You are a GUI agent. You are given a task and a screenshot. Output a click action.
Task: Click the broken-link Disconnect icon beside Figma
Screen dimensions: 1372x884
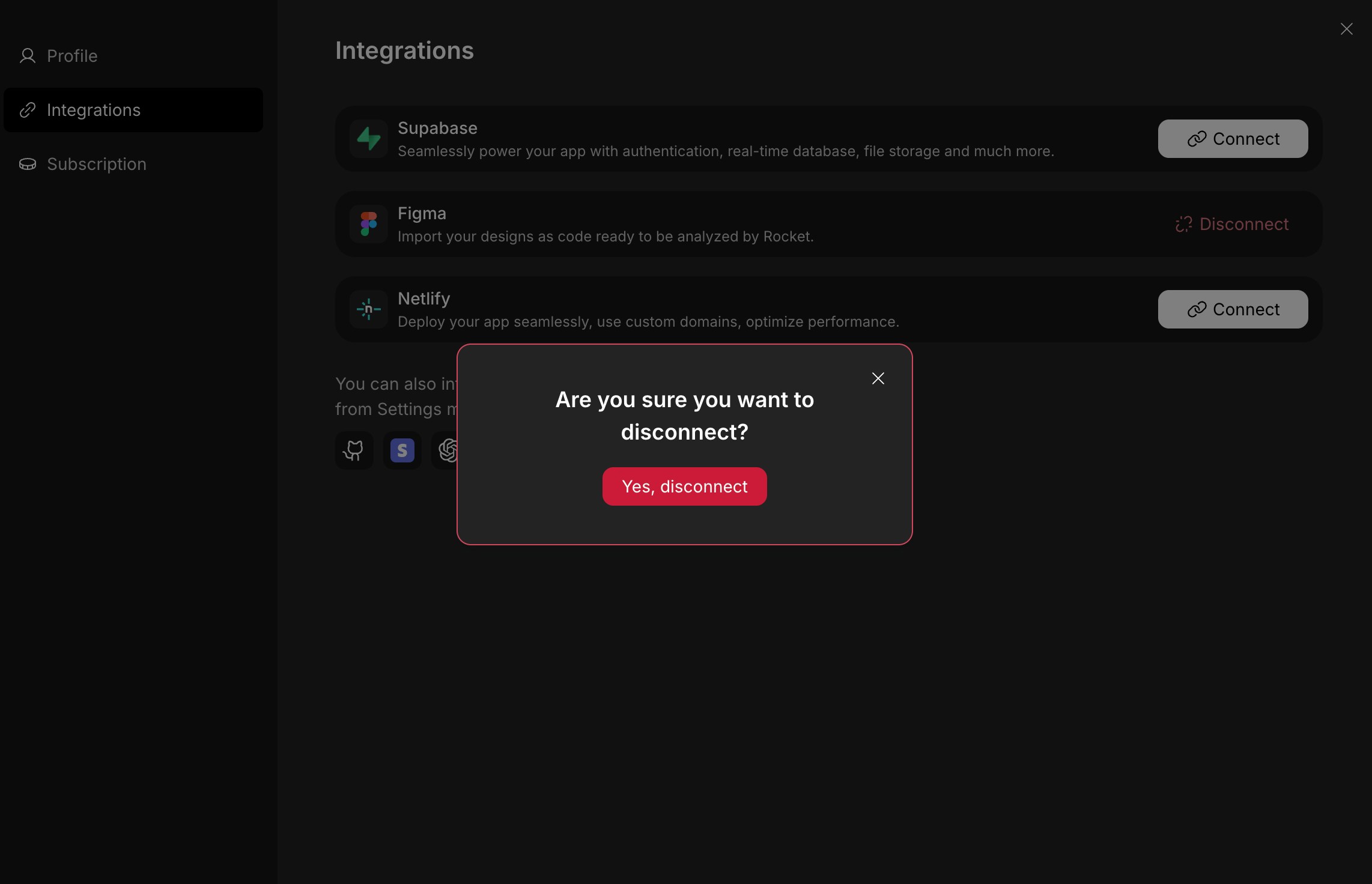tap(1183, 224)
